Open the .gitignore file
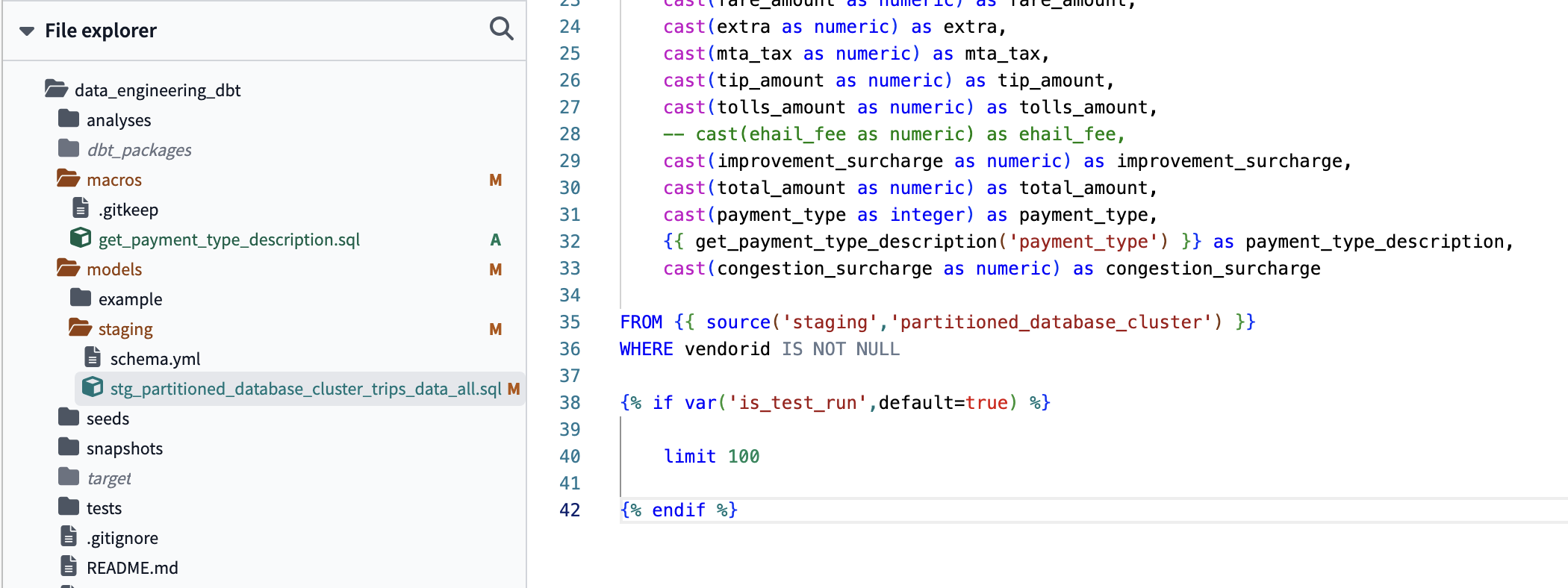The width and height of the screenshot is (1568, 588). pos(122,538)
